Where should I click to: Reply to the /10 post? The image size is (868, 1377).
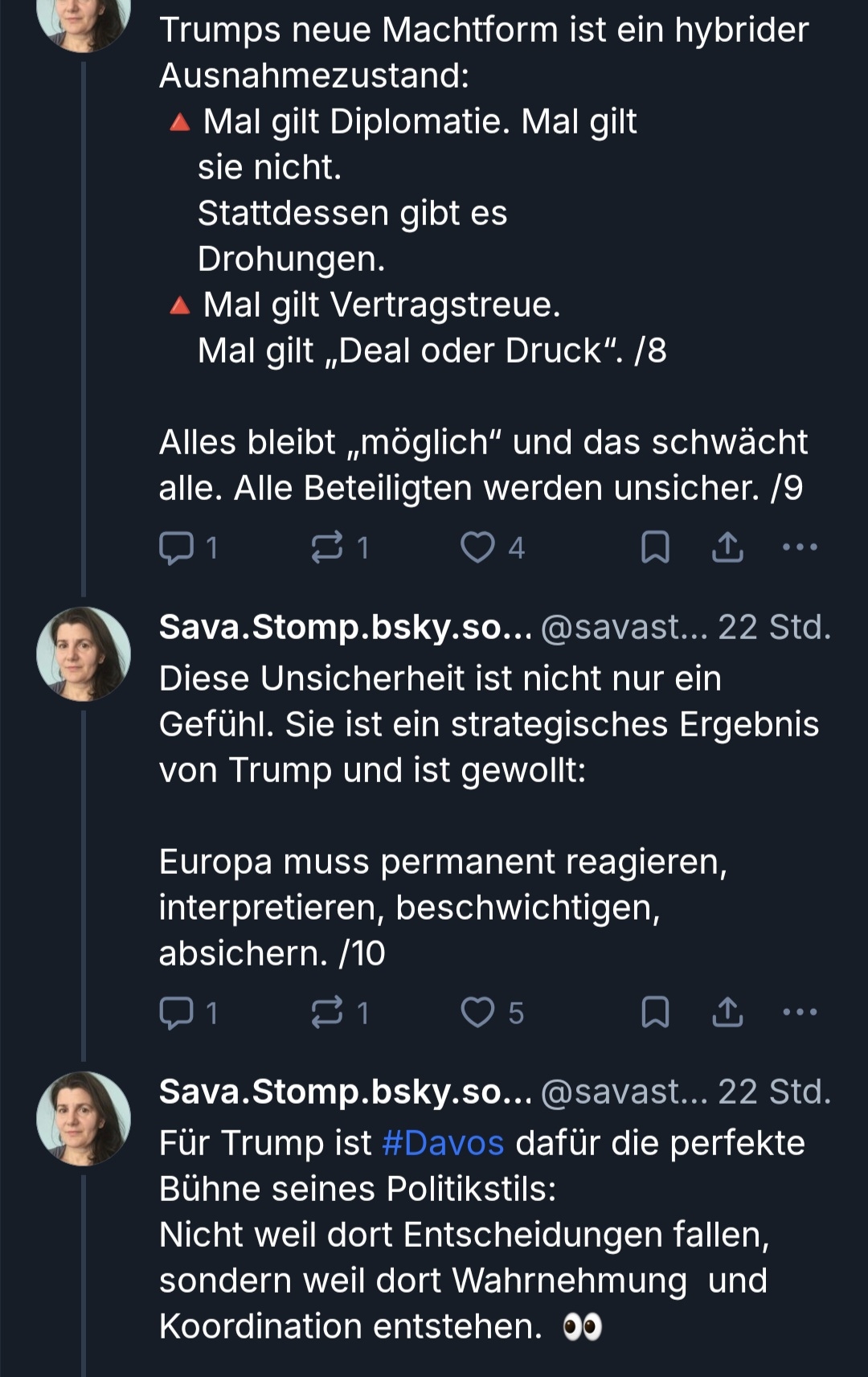click(177, 1012)
